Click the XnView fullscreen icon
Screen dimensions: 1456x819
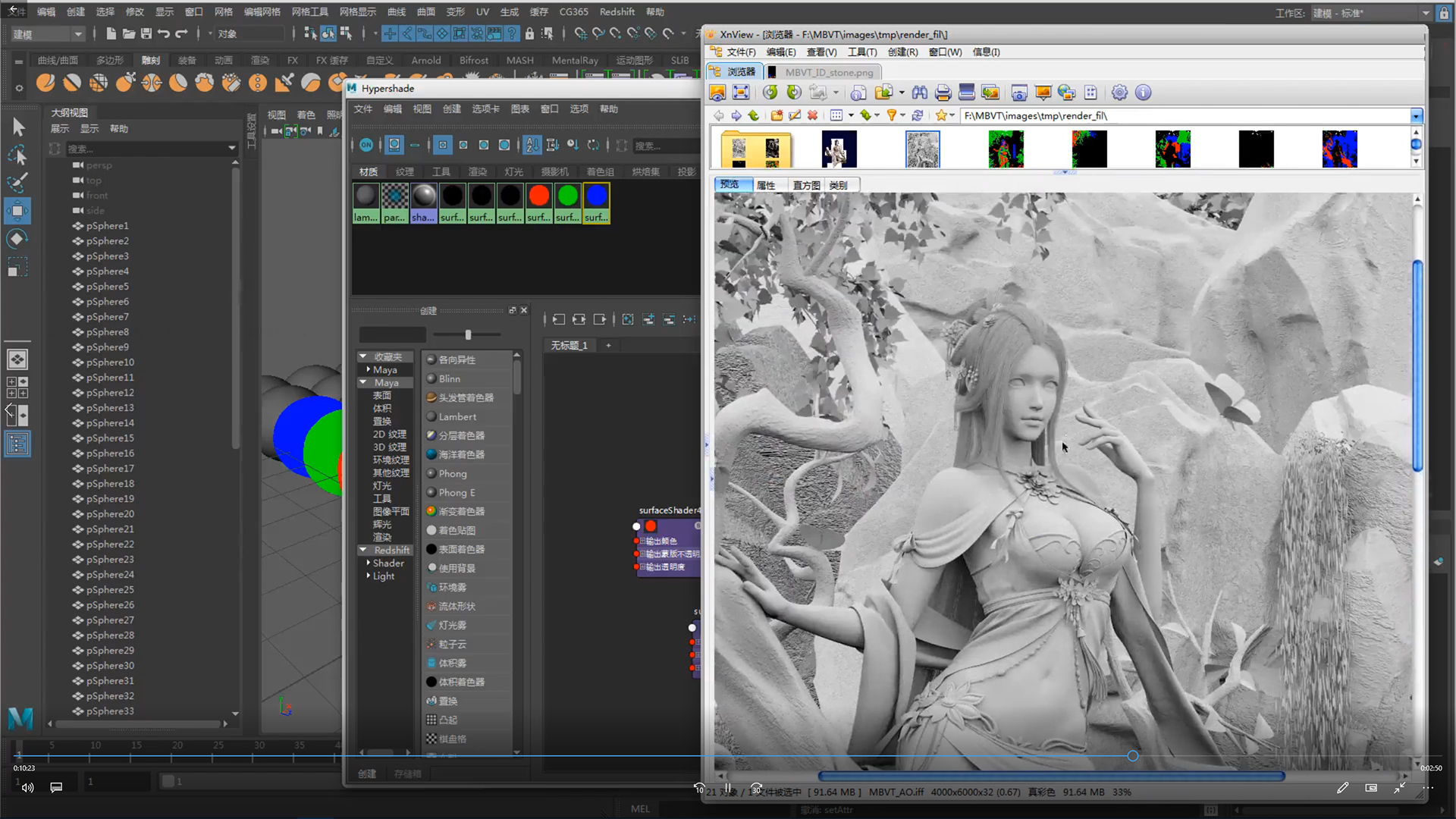(741, 93)
